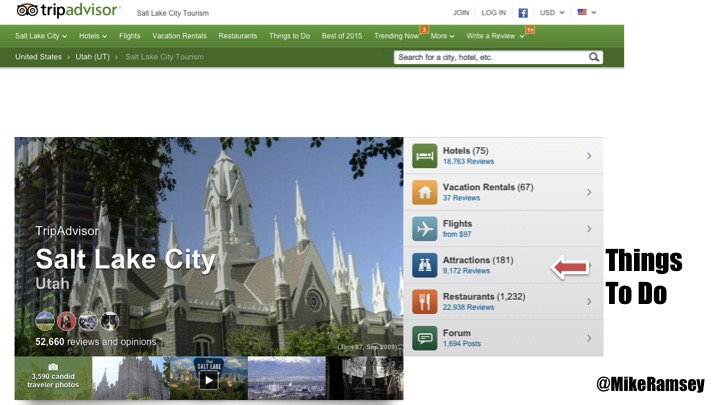Screen dimensions: 720x405
Task: Click the fourth reviewer avatar with dog
Action: (x=110, y=321)
